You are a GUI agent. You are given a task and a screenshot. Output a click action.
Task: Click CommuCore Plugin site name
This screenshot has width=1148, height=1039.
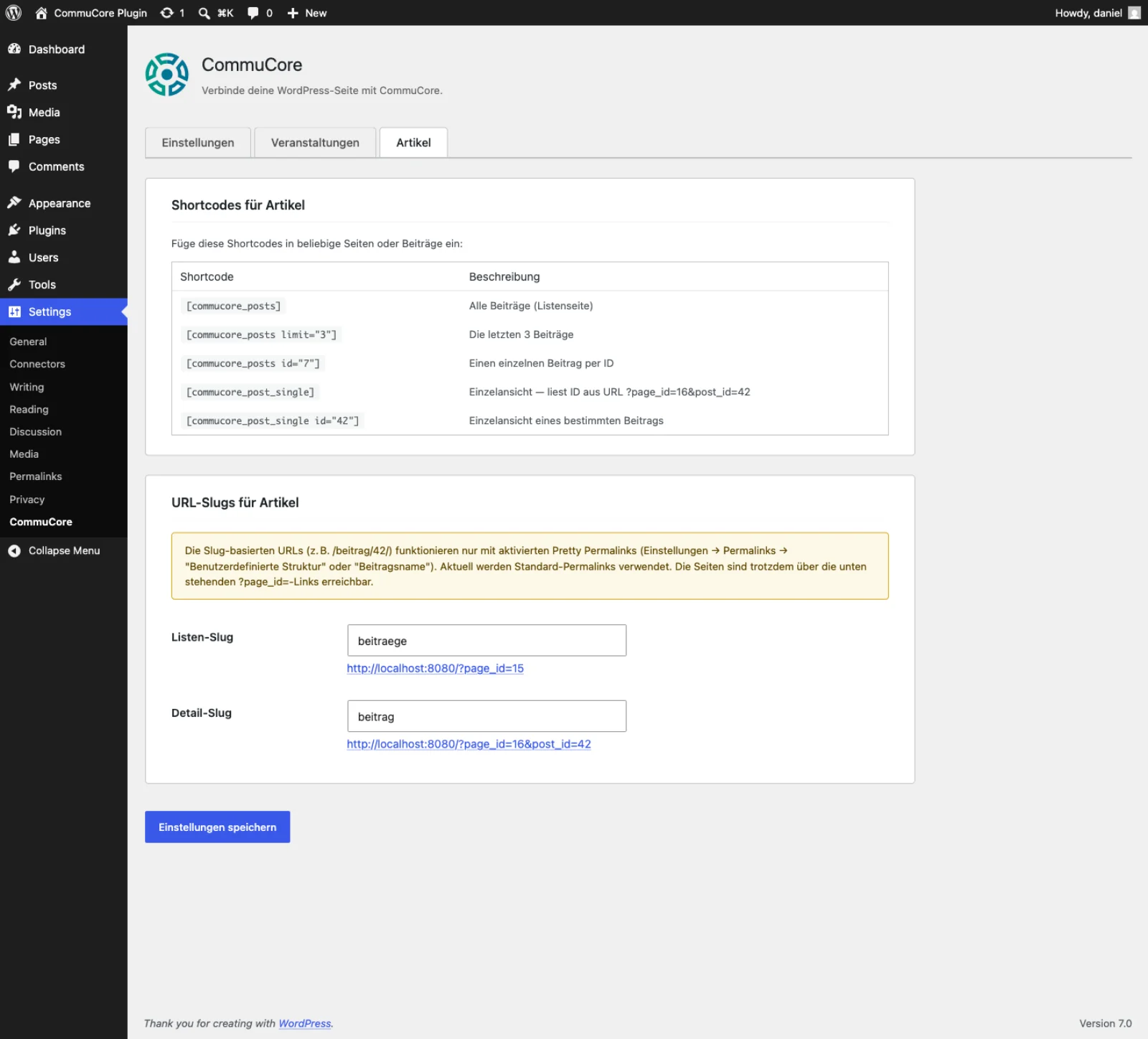coord(100,13)
